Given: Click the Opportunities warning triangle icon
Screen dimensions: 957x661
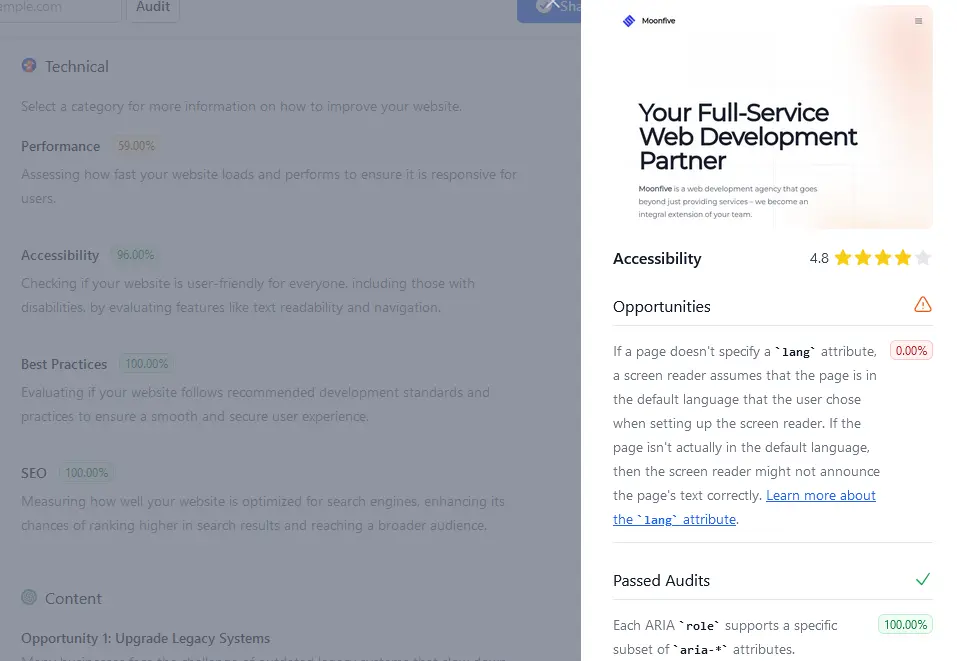Looking at the screenshot, I should click(x=922, y=305).
